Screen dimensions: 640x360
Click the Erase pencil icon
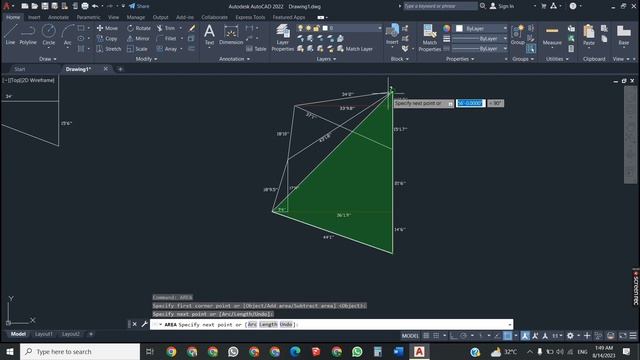(191, 28)
